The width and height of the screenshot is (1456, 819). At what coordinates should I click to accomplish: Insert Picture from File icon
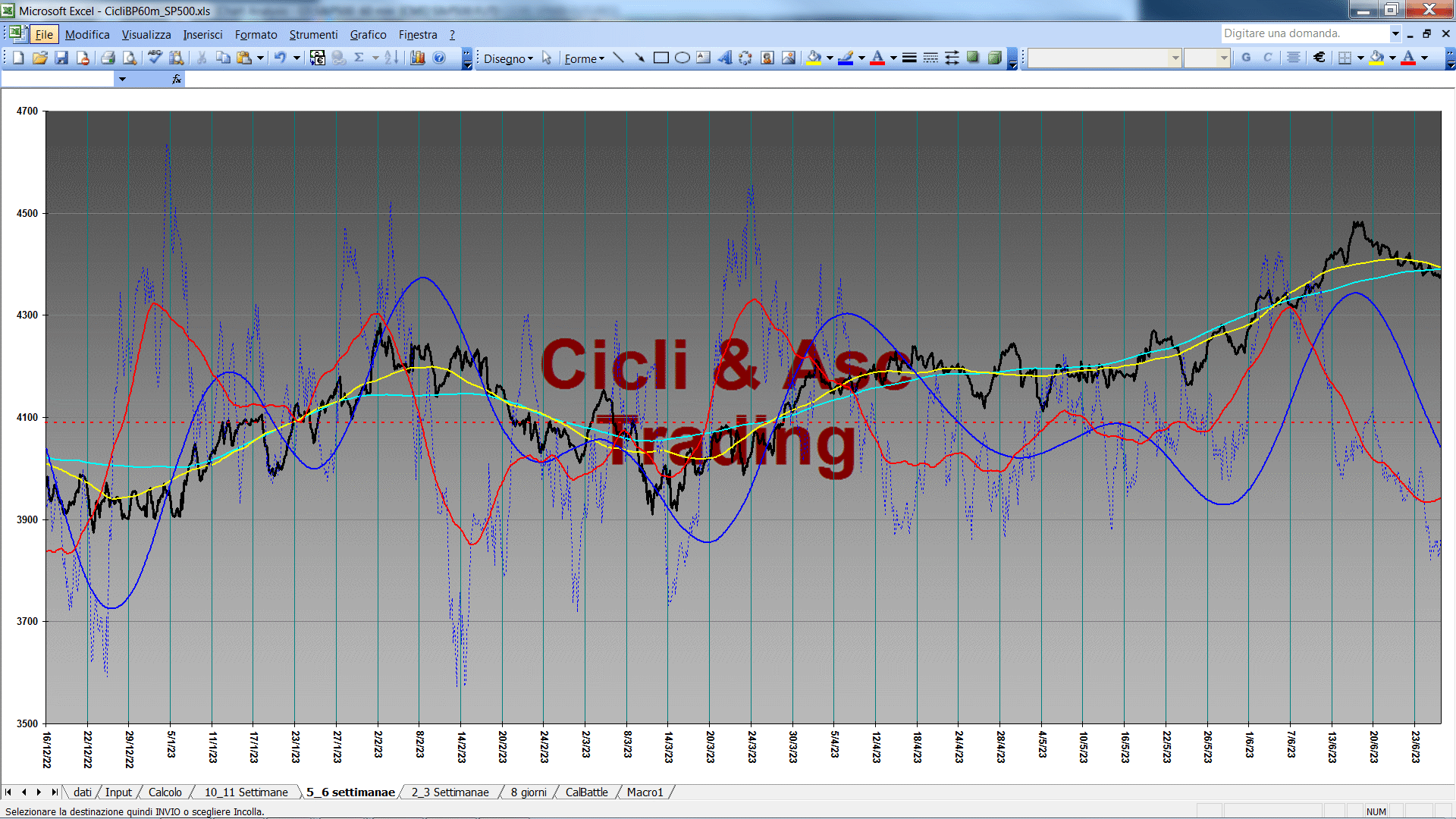(789, 58)
